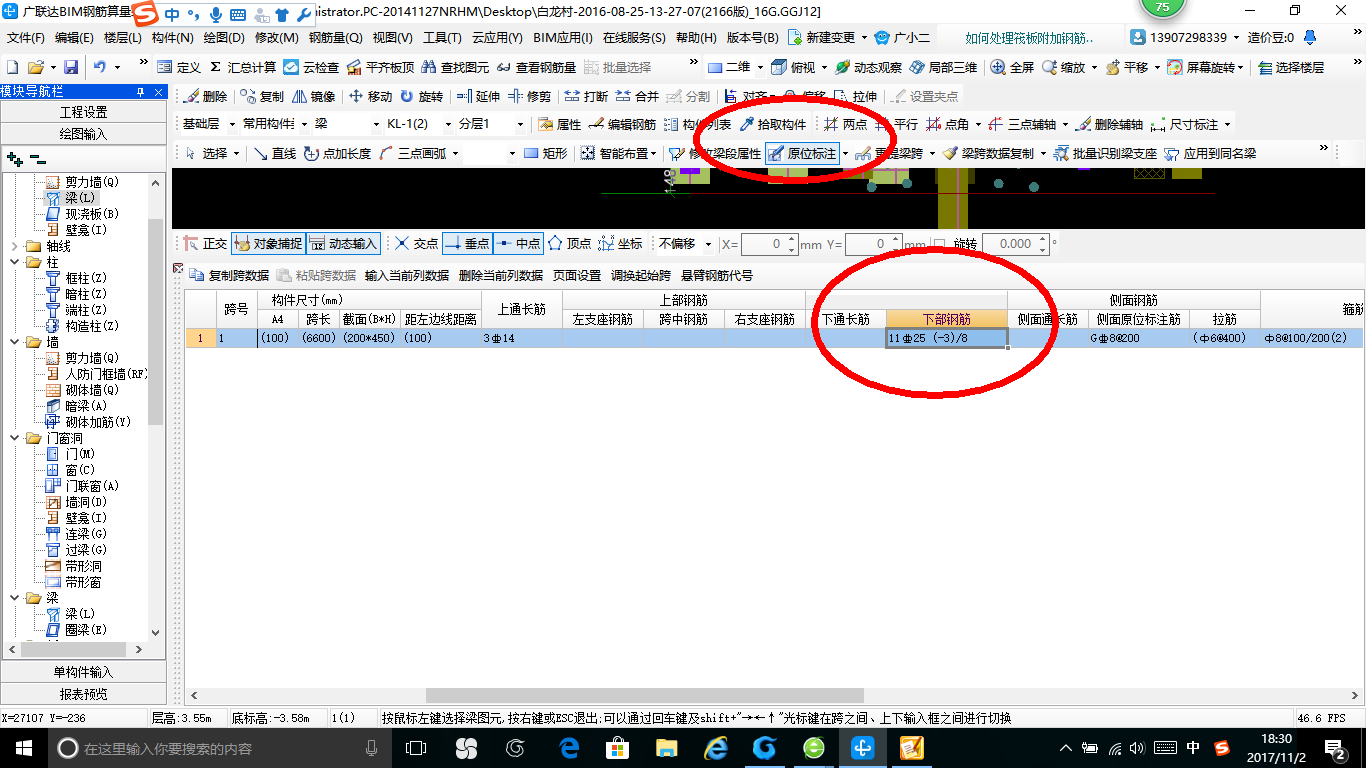The height and width of the screenshot is (768, 1366).
Task: Click the New file icon
Action: coord(12,67)
